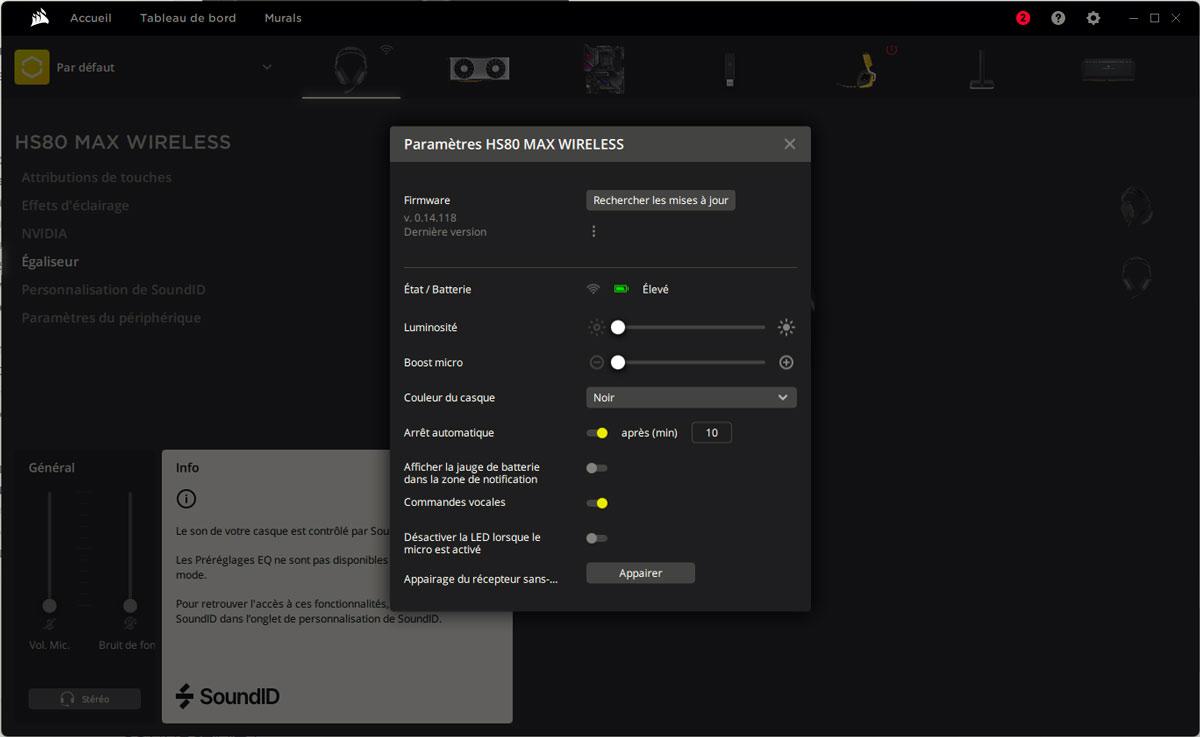Click the Luminosité slider handle
This screenshot has width=1200, height=737.
pos(618,327)
